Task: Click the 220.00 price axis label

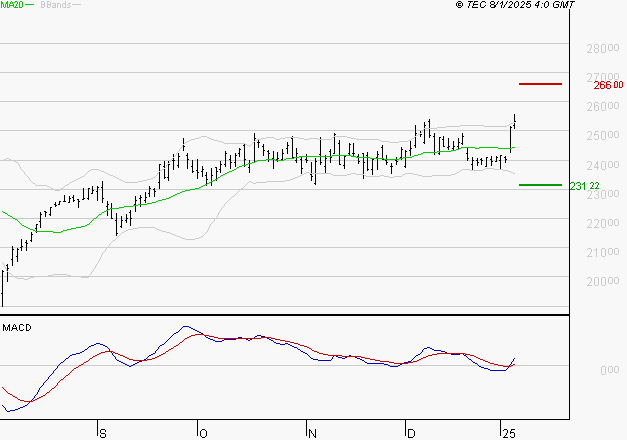Action: point(603,223)
